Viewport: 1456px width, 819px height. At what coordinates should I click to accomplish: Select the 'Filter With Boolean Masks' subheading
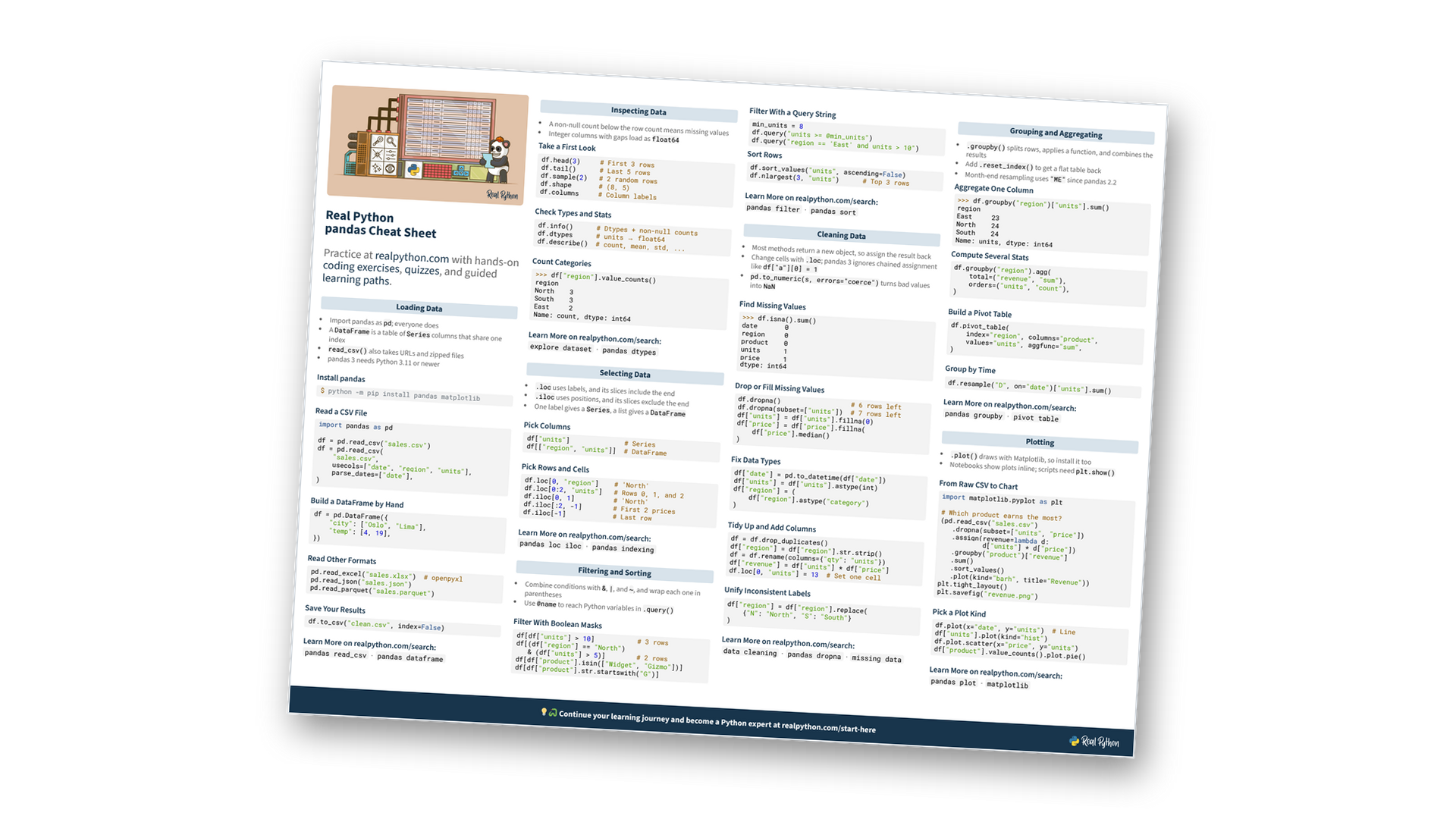(557, 623)
